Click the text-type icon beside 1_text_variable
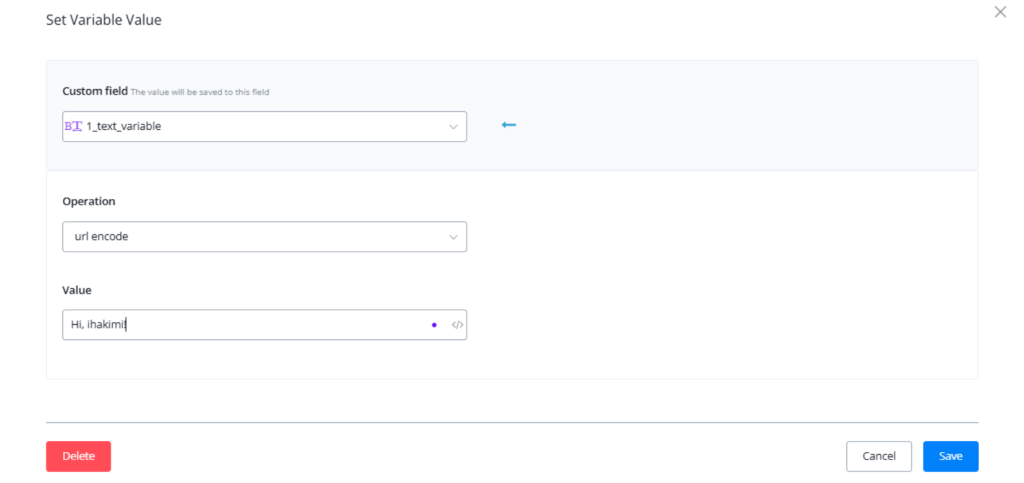Viewport: 1024px width, 483px height. coord(73,127)
